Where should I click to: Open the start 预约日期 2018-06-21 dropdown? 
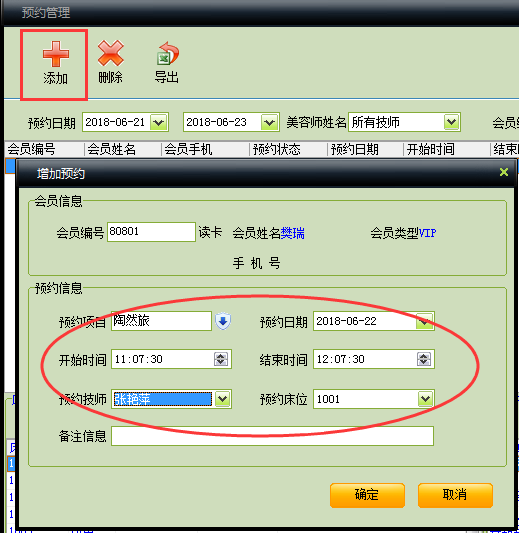(x=159, y=122)
